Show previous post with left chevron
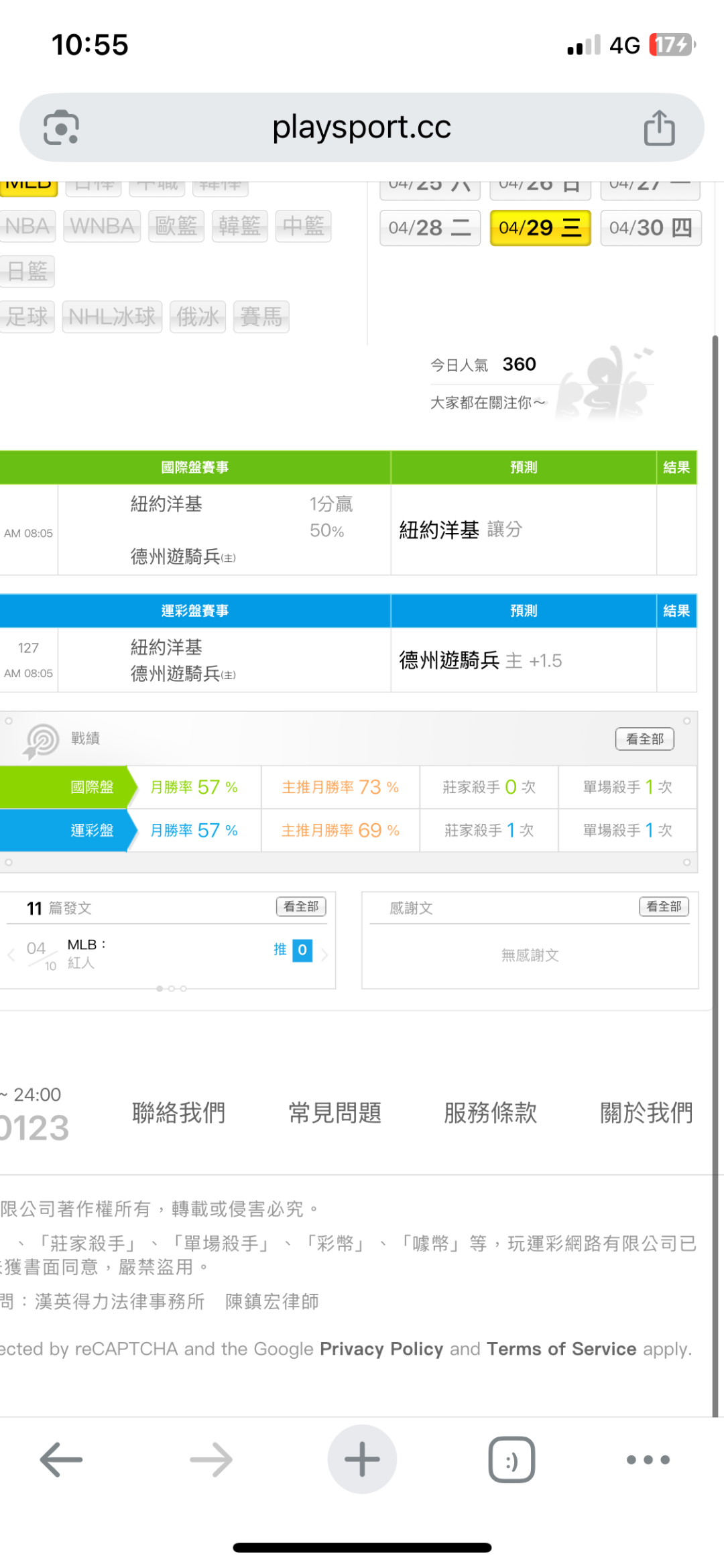The width and height of the screenshot is (724, 1568). click(x=11, y=955)
